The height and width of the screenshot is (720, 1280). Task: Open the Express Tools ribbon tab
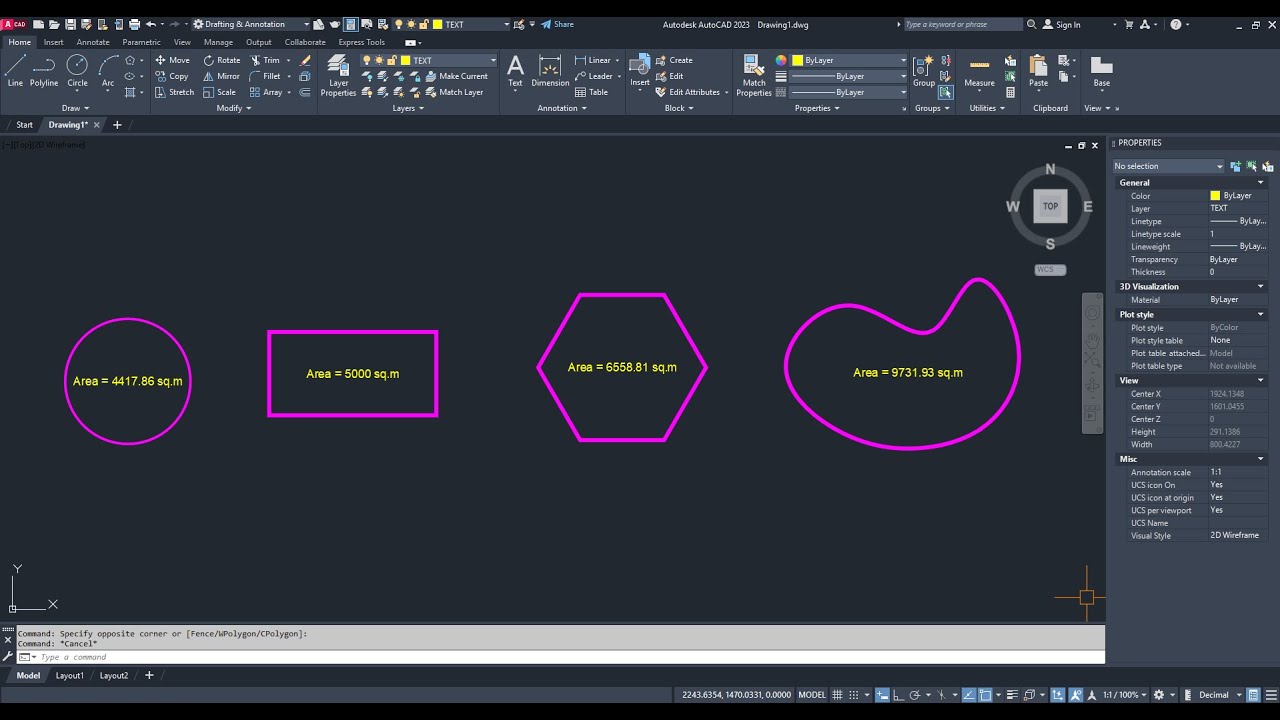point(361,42)
